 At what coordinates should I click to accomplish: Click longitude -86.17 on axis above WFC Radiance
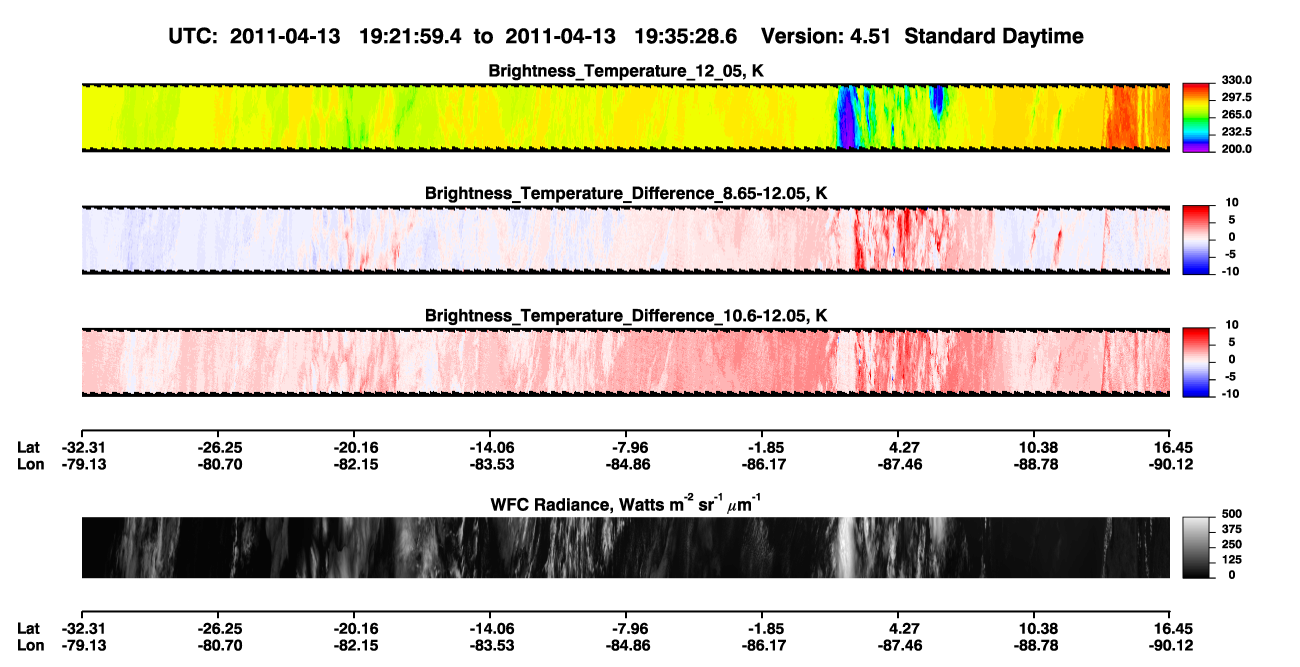click(762, 465)
